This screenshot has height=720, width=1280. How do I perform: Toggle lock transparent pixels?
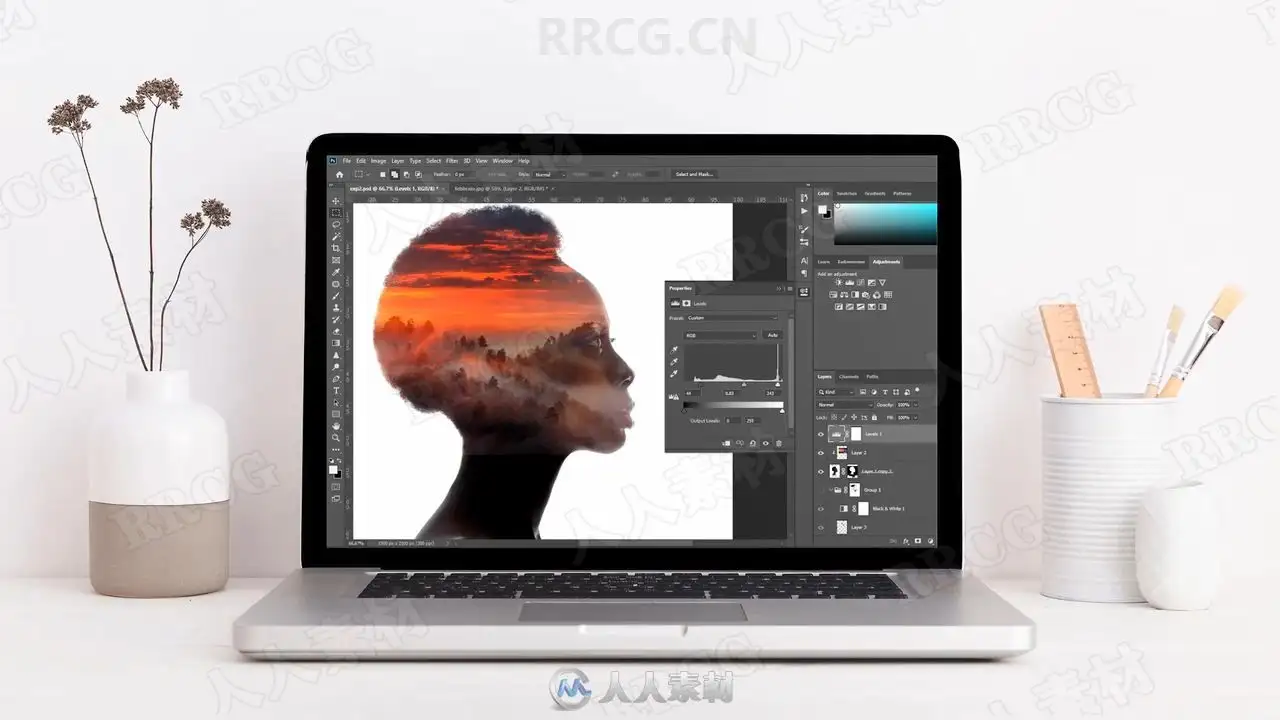[834, 417]
